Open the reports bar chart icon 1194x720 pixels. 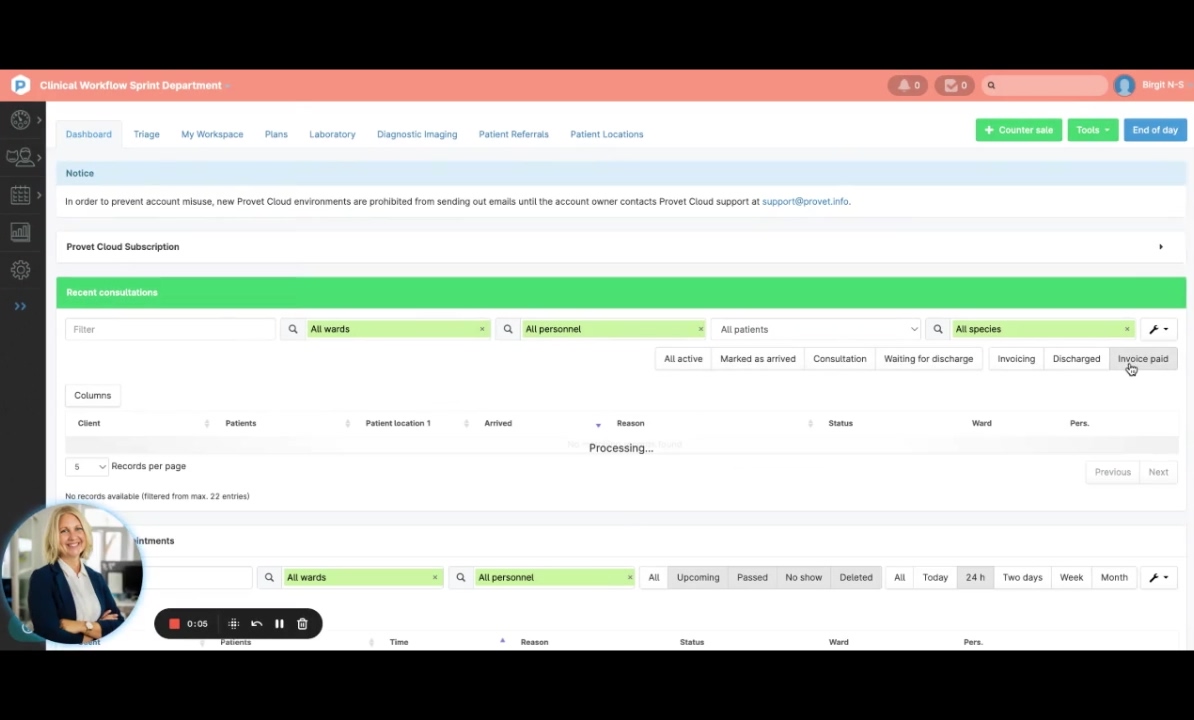click(20, 232)
